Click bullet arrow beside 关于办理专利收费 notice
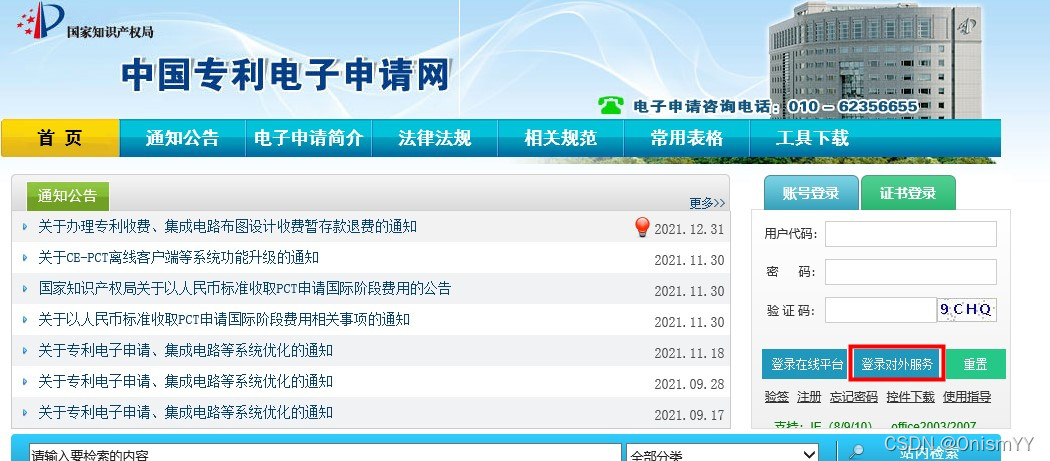Image resolution: width=1050 pixels, height=461 pixels. click(25, 227)
